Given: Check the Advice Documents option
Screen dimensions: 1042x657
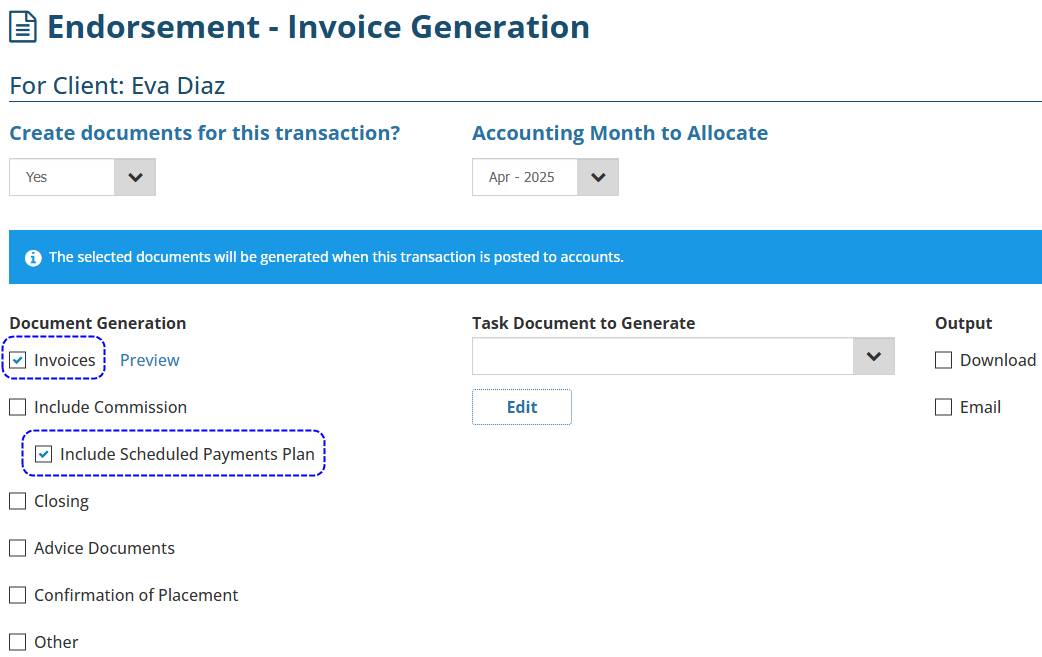Looking at the screenshot, I should coord(18,548).
